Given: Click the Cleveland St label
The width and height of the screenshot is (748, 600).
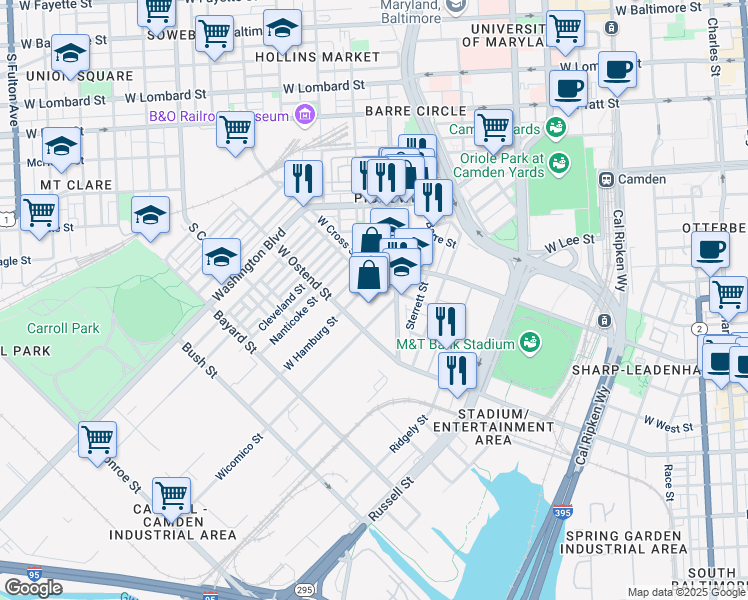Looking at the screenshot, I should 281,308.
